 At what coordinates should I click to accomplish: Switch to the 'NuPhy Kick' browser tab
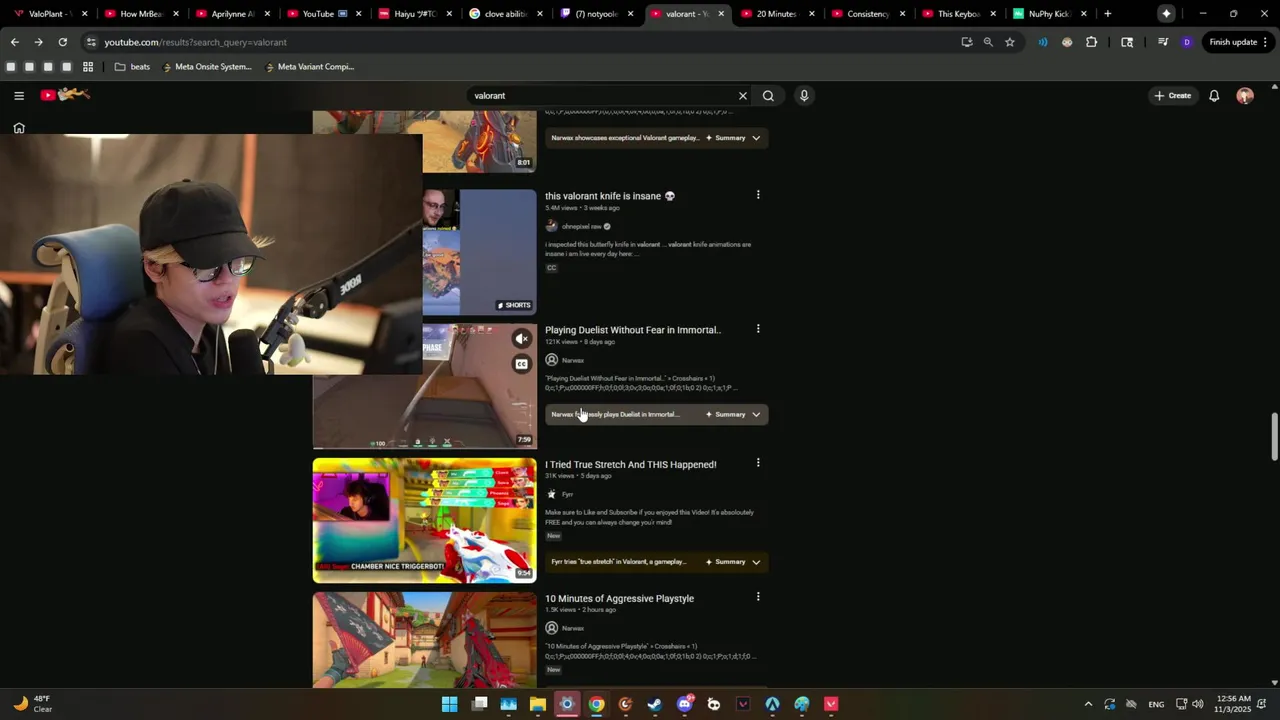pyautogui.click(x=1048, y=14)
